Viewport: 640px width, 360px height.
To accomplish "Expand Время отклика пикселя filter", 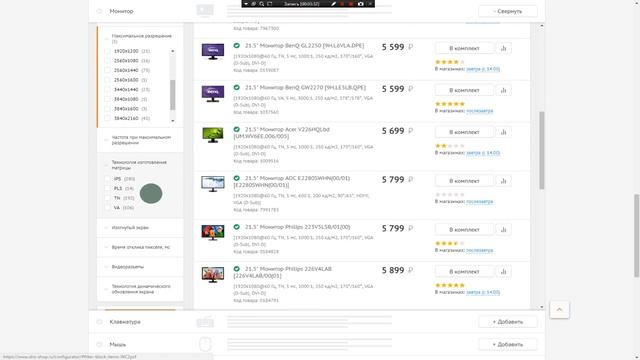I will (140, 247).
